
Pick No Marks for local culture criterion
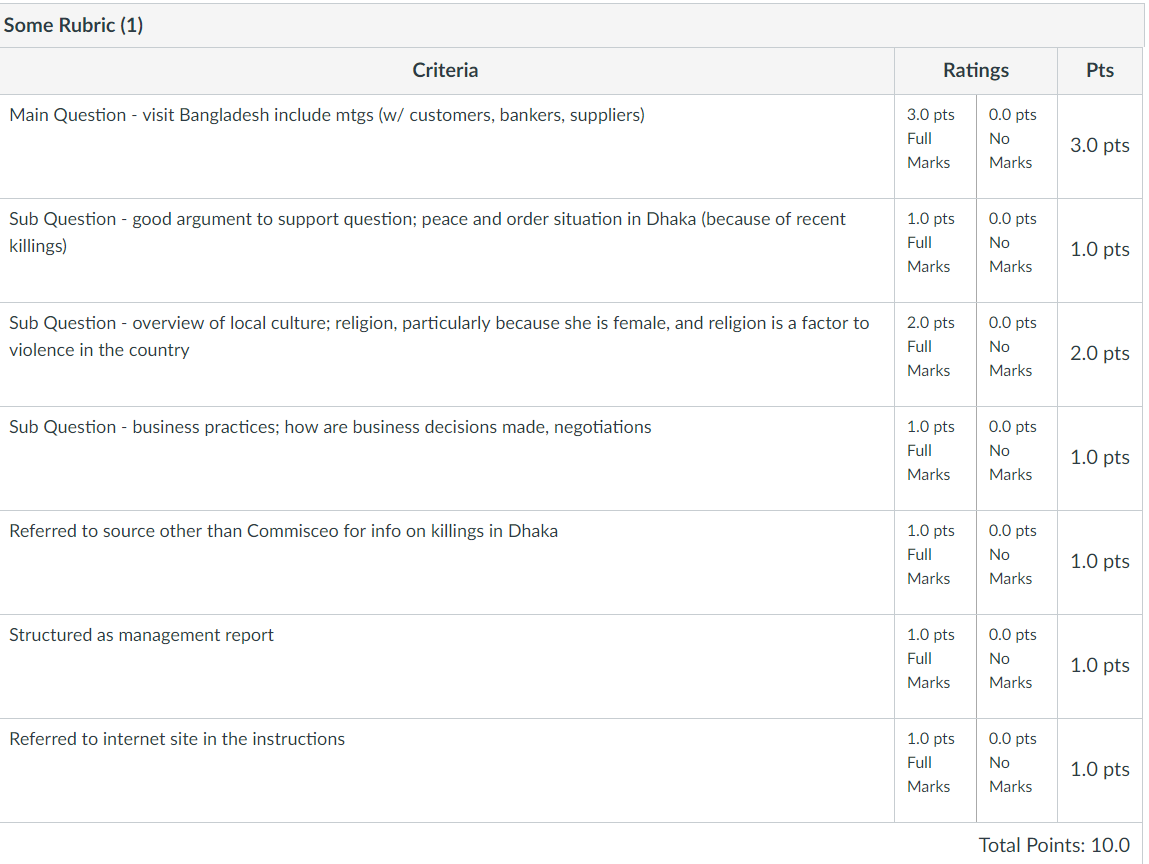[x=1017, y=354]
